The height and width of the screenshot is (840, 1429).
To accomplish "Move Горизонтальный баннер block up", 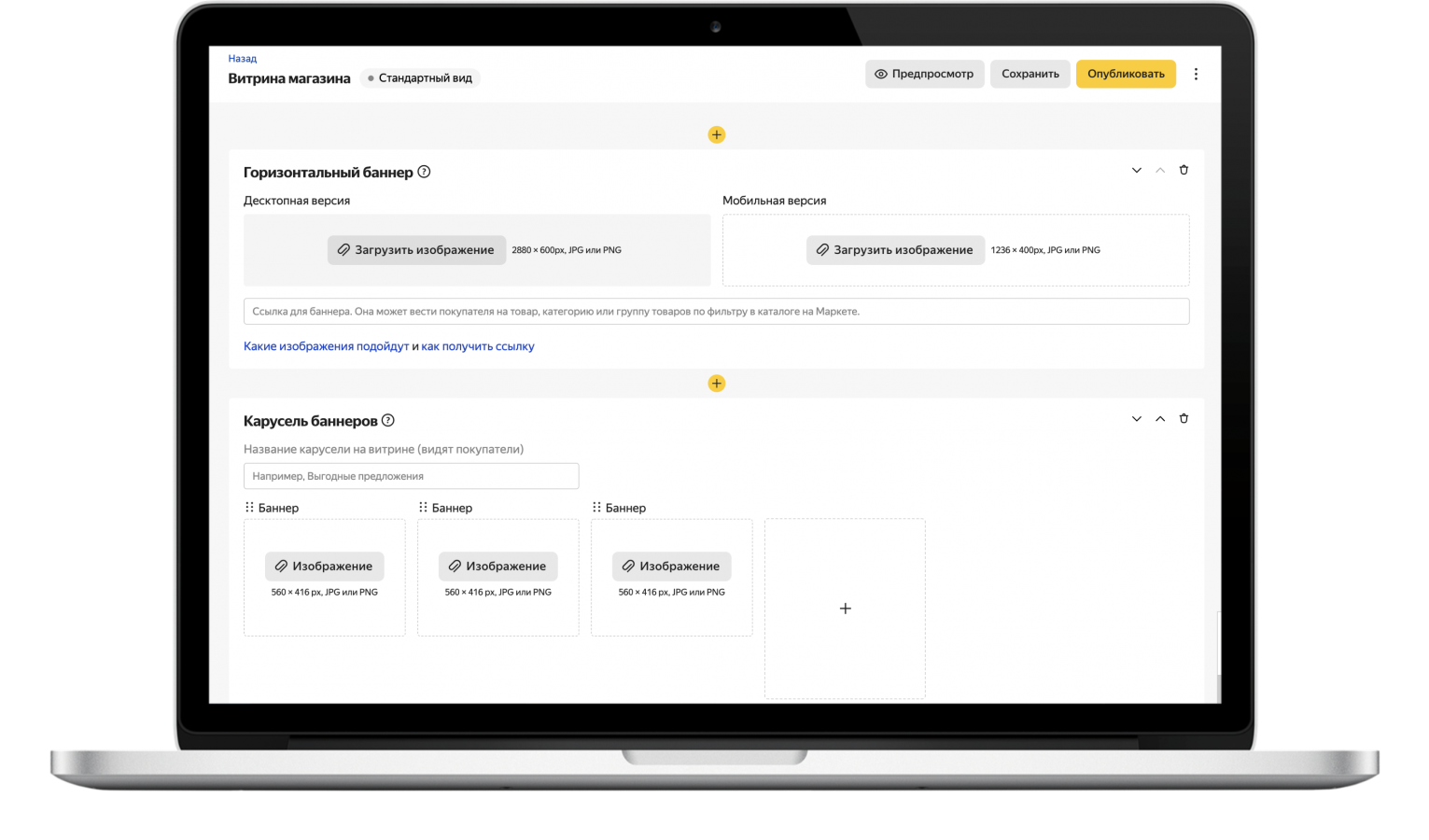I will (1160, 170).
